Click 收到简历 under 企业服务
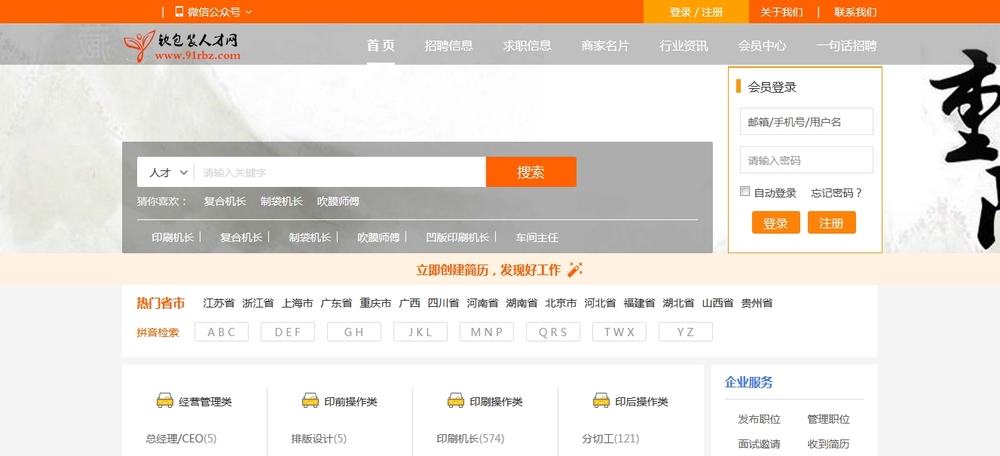The height and width of the screenshot is (456, 1000). pyautogui.click(x=828, y=444)
